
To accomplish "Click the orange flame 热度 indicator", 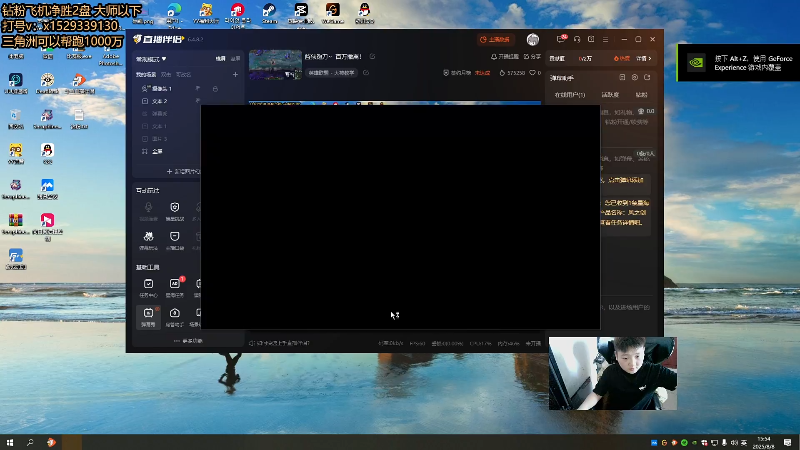I will pos(621,59).
